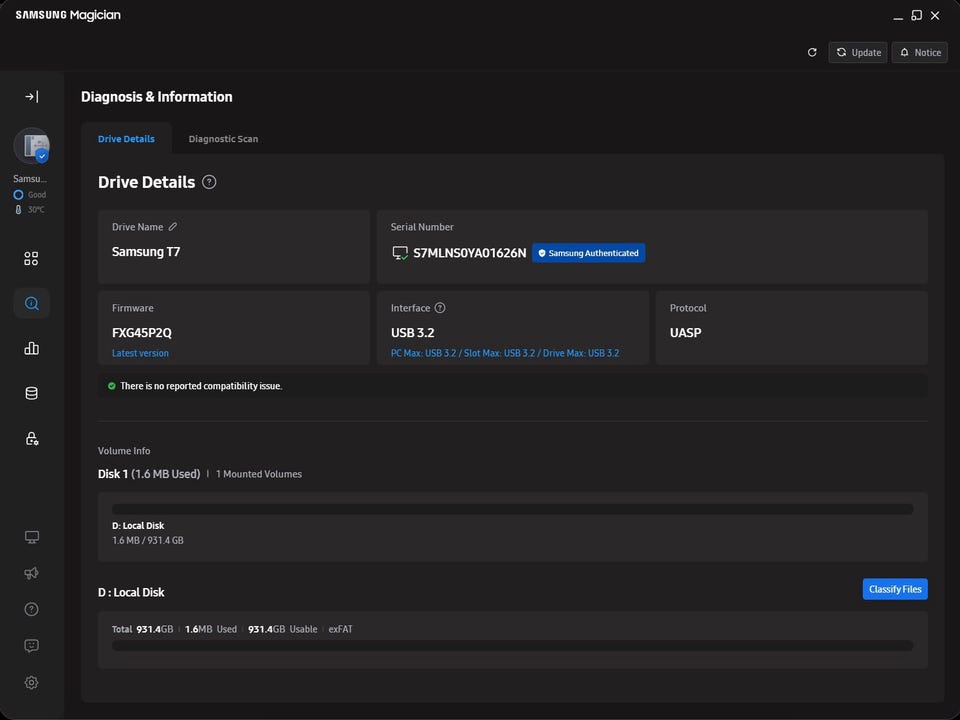Click the Interface help question icon

440,308
